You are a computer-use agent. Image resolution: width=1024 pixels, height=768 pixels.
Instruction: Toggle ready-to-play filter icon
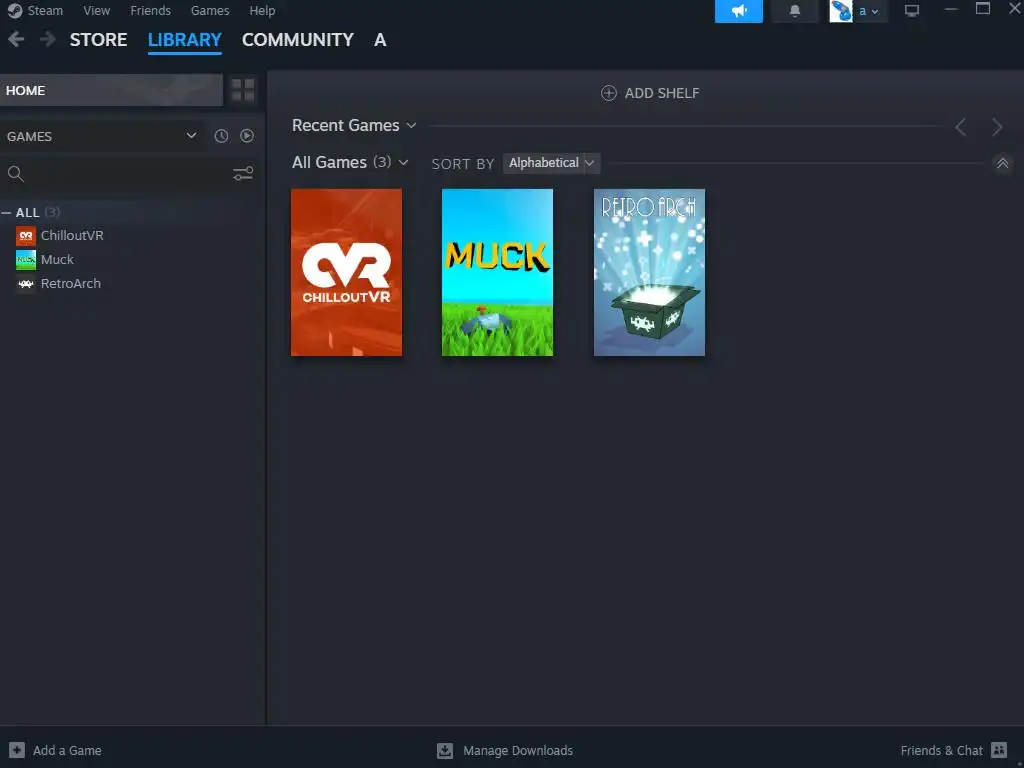pyautogui.click(x=247, y=136)
